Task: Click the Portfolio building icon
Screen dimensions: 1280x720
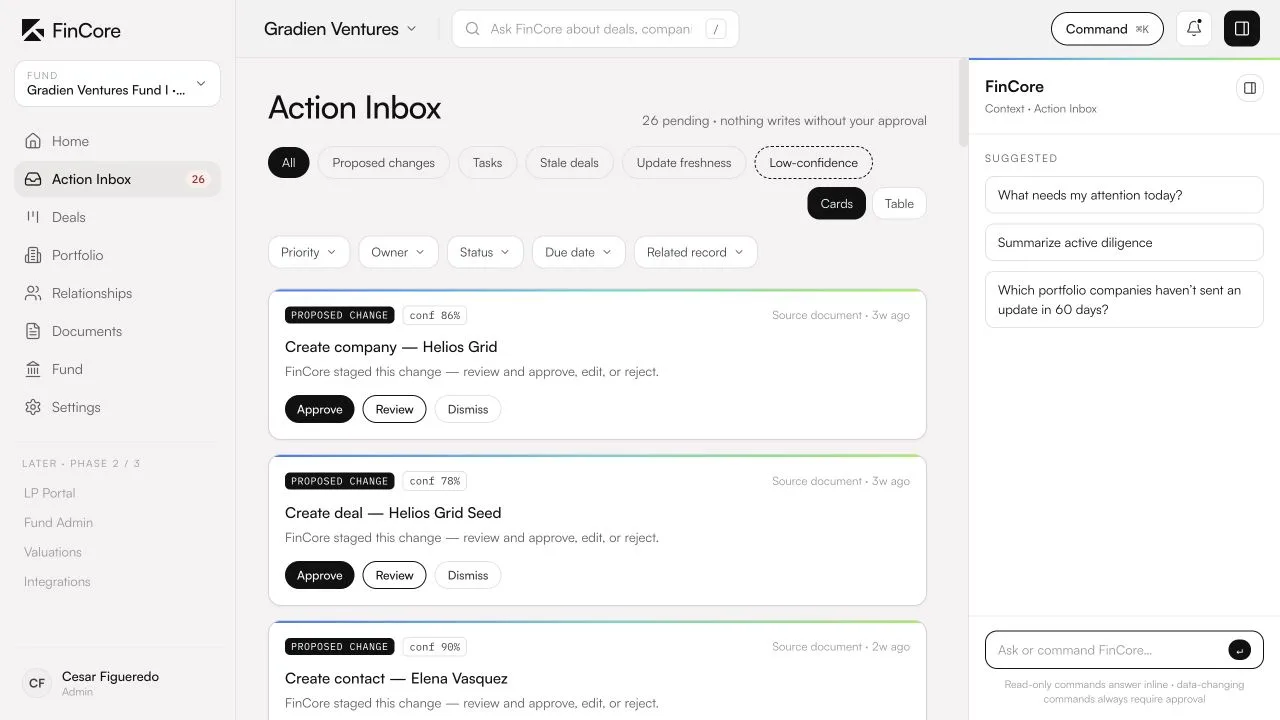Action: (x=33, y=255)
